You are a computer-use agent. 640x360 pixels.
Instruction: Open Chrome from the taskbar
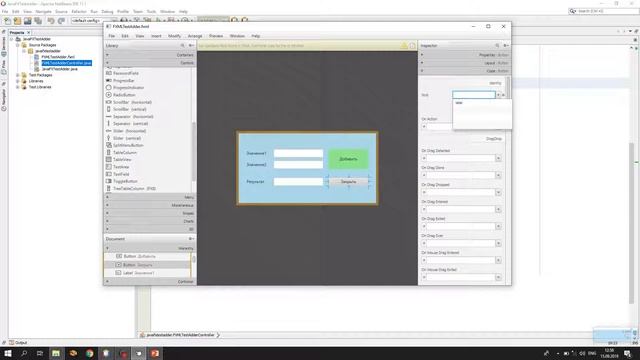[89, 353]
